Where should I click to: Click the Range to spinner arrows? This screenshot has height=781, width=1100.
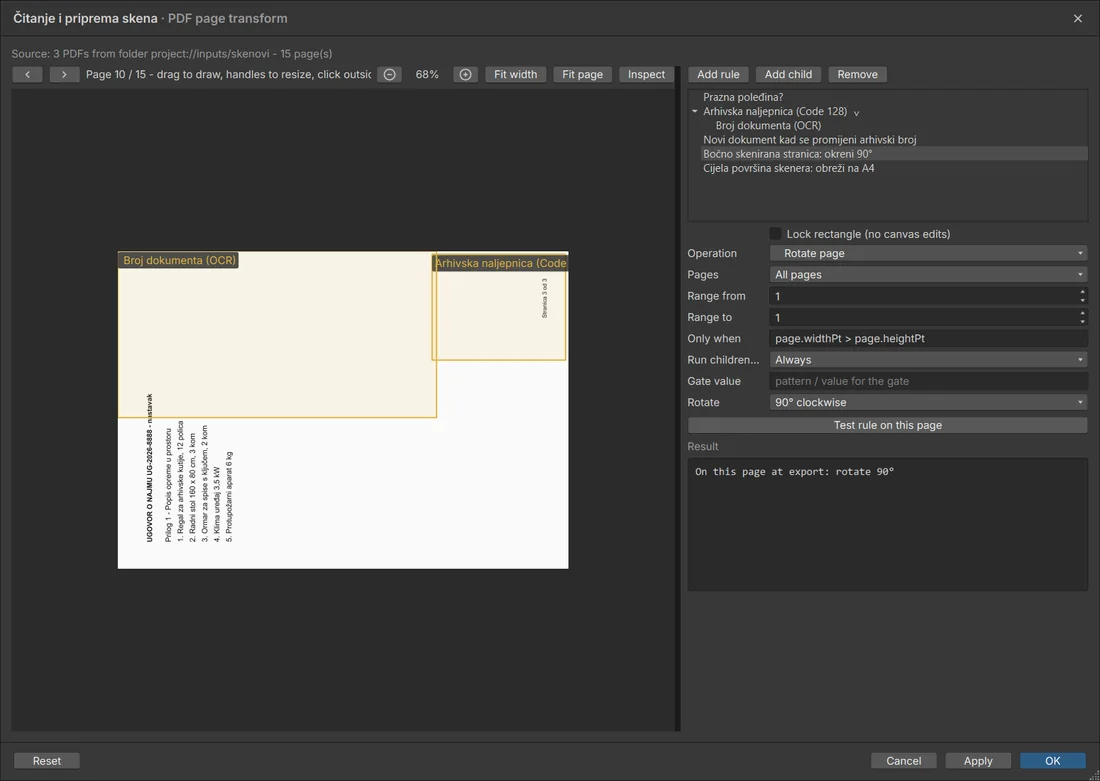(1082, 317)
